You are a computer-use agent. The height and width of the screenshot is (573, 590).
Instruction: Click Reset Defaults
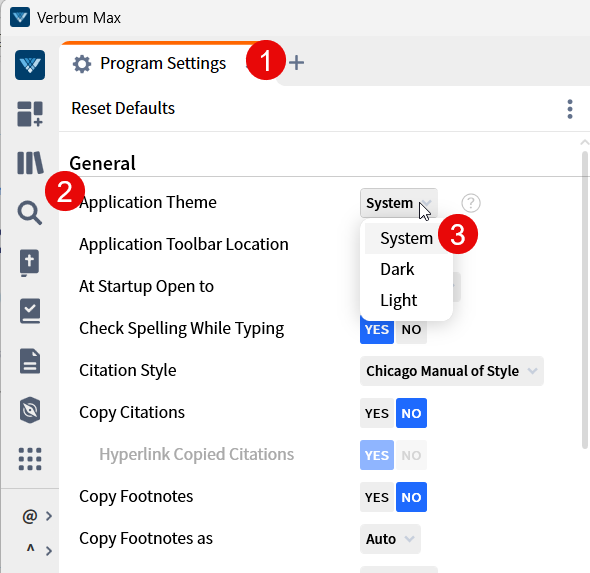point(123,108)
